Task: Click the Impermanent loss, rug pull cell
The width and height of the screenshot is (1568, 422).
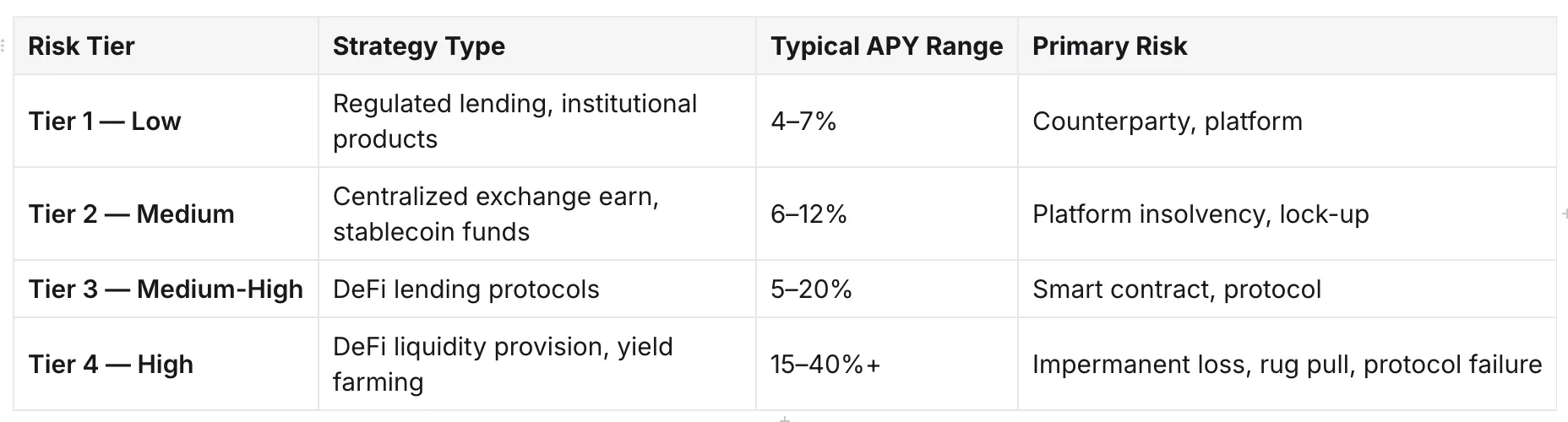Action: click(x=1287, y=364)
